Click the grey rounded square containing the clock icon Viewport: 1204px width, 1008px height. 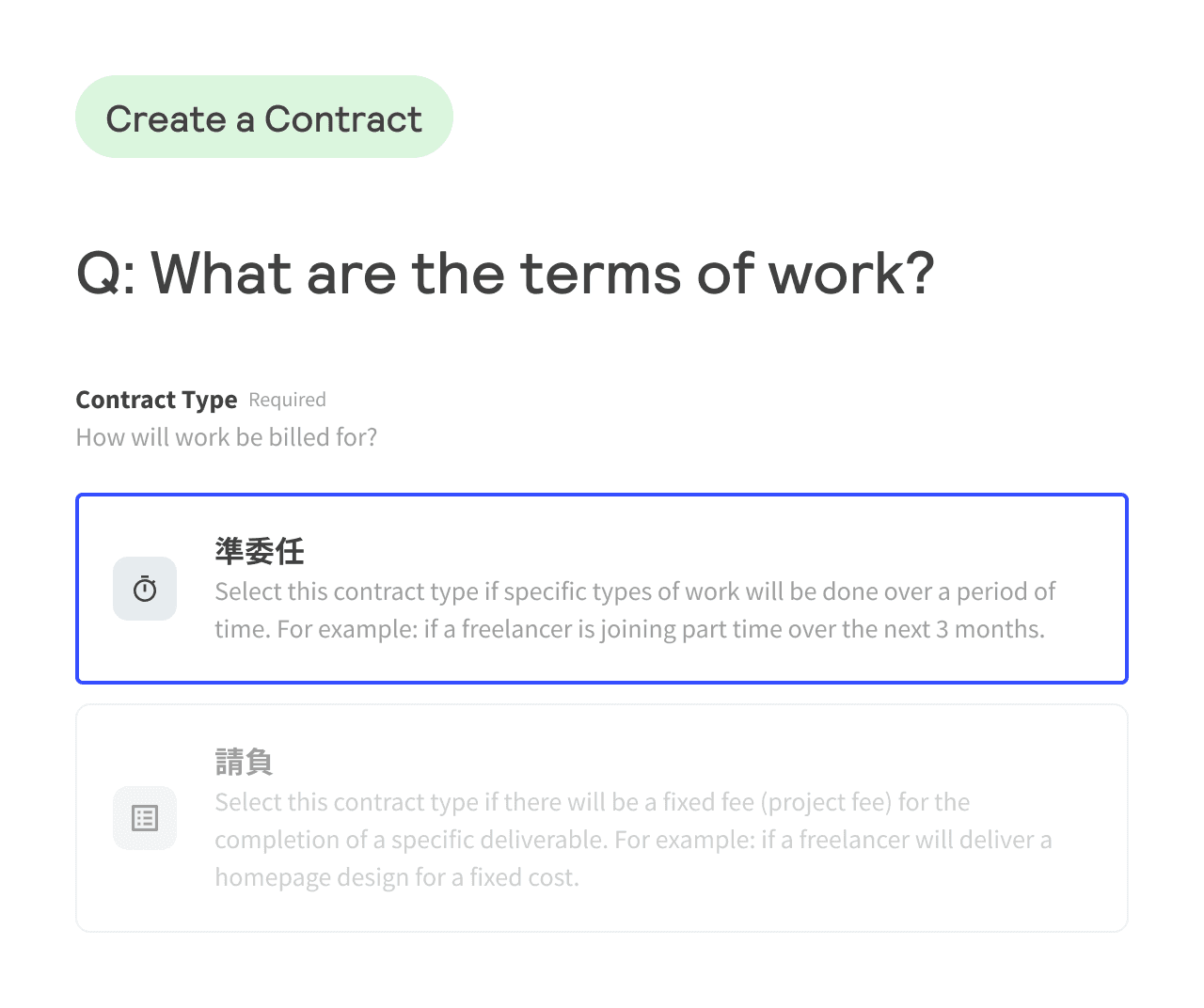coord(145,590)
